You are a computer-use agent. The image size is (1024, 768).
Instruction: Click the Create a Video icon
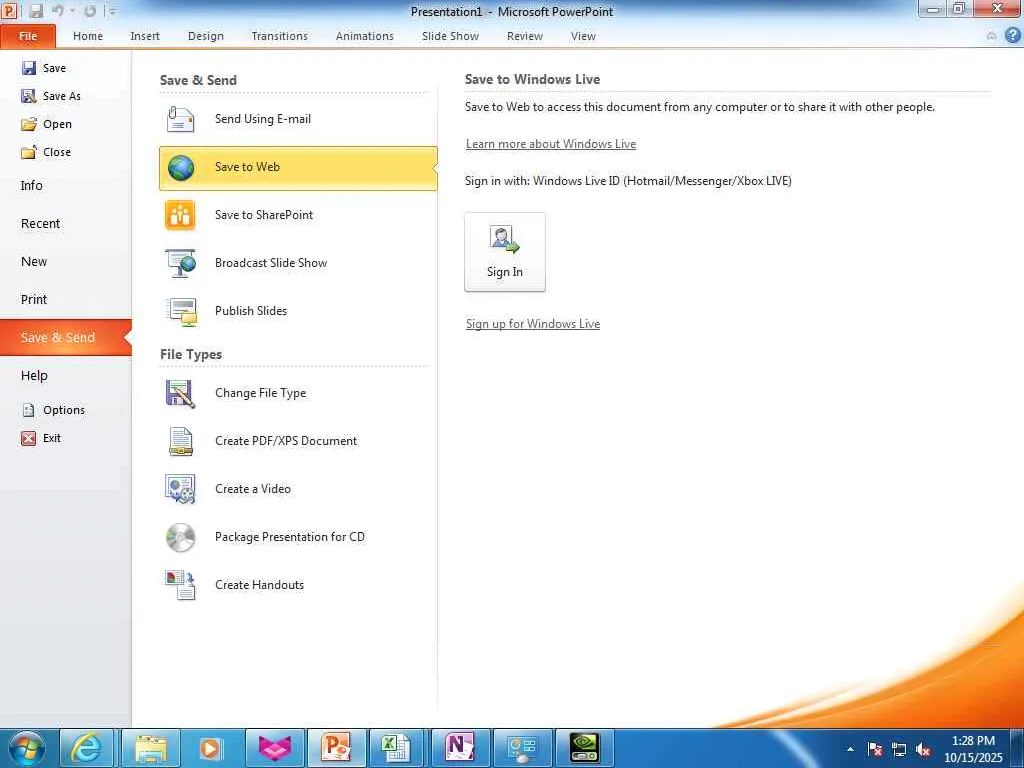click(180, 489)
